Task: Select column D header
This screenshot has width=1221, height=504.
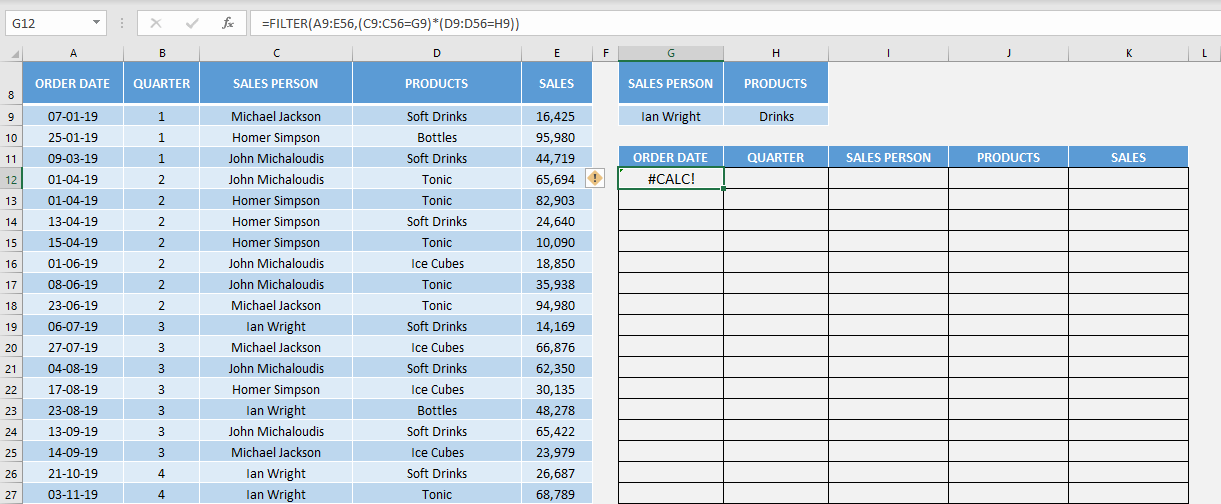Action: (437, 53)
